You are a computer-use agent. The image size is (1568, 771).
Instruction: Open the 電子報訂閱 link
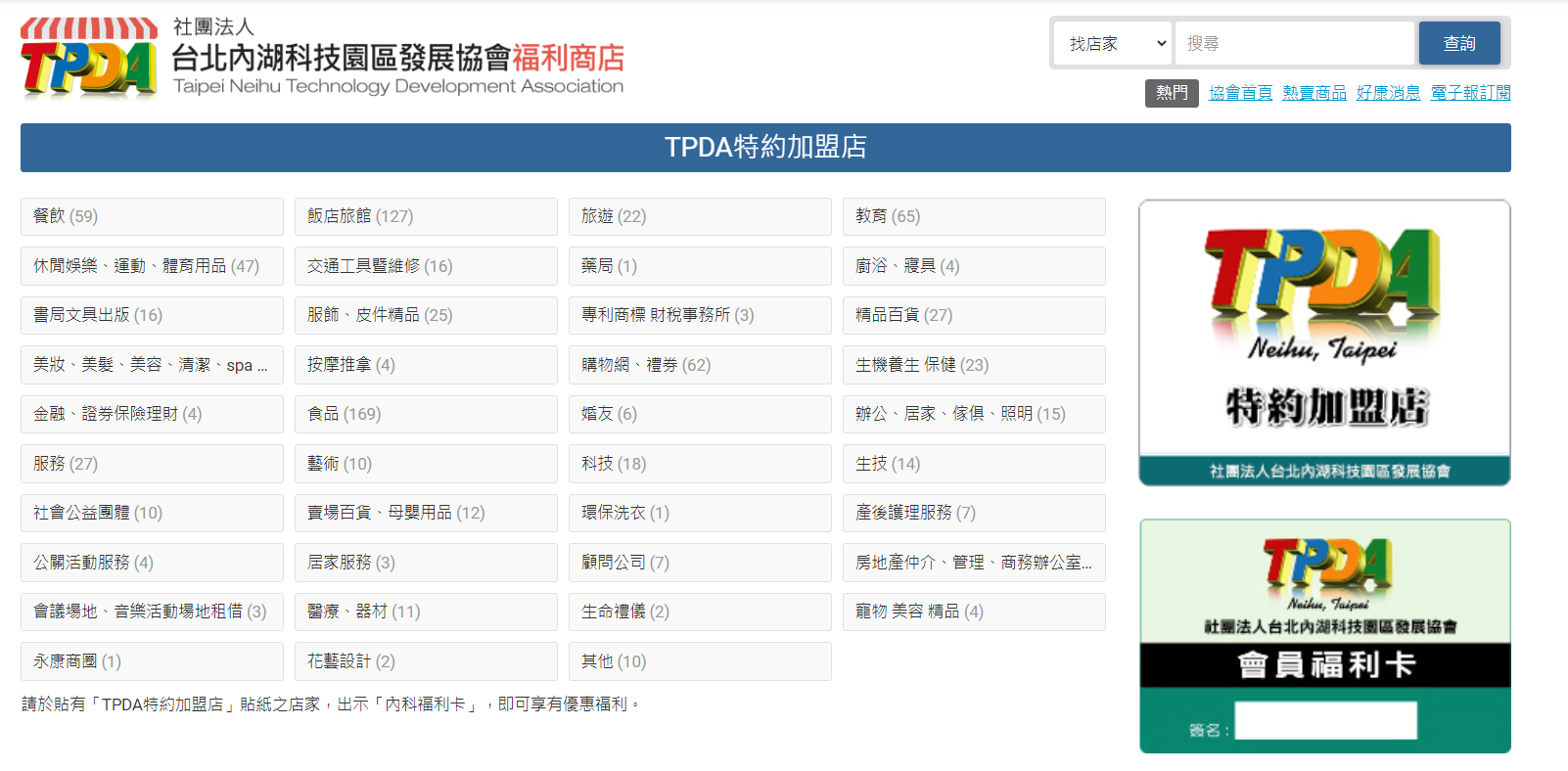(x=1470, y=93)
